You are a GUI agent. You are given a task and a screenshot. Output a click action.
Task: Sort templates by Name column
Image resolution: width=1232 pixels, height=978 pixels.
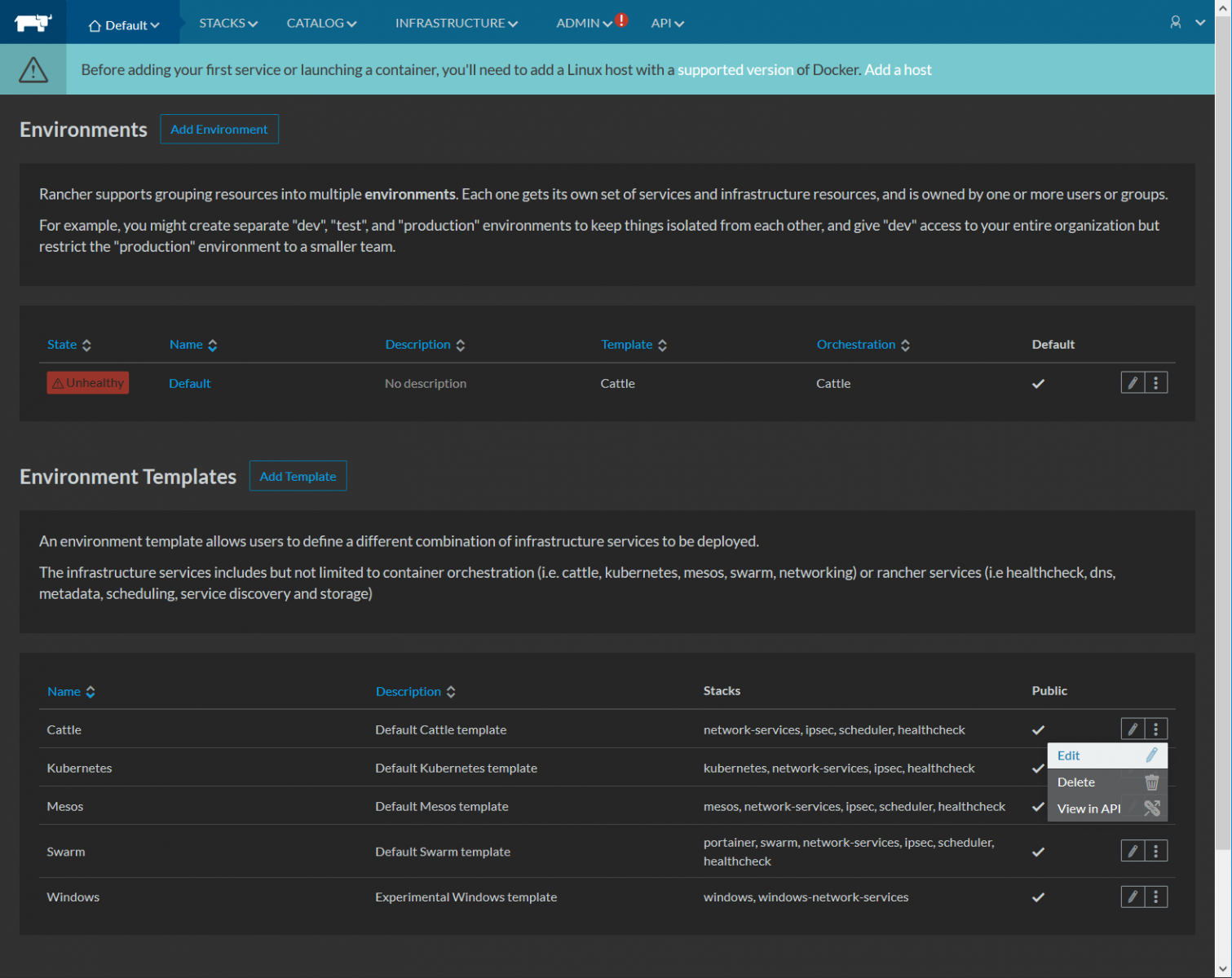[x=71, y=691]
